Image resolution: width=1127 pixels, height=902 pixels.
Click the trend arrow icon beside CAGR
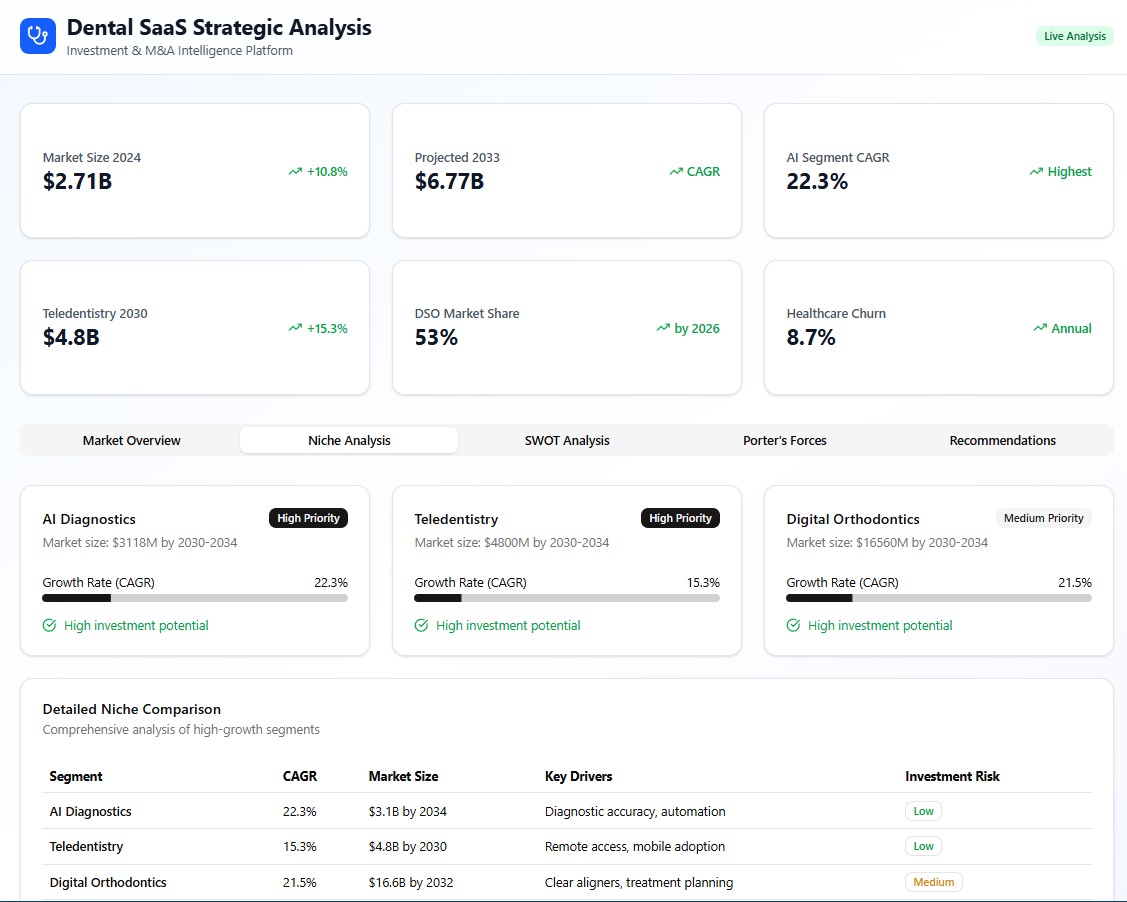pyautogui.click(x=676, y=172)
